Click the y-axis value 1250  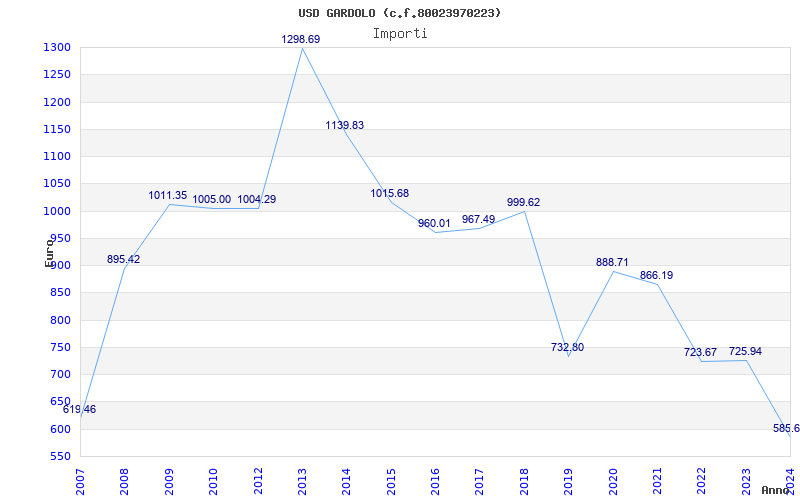click(x=57, y=75)
